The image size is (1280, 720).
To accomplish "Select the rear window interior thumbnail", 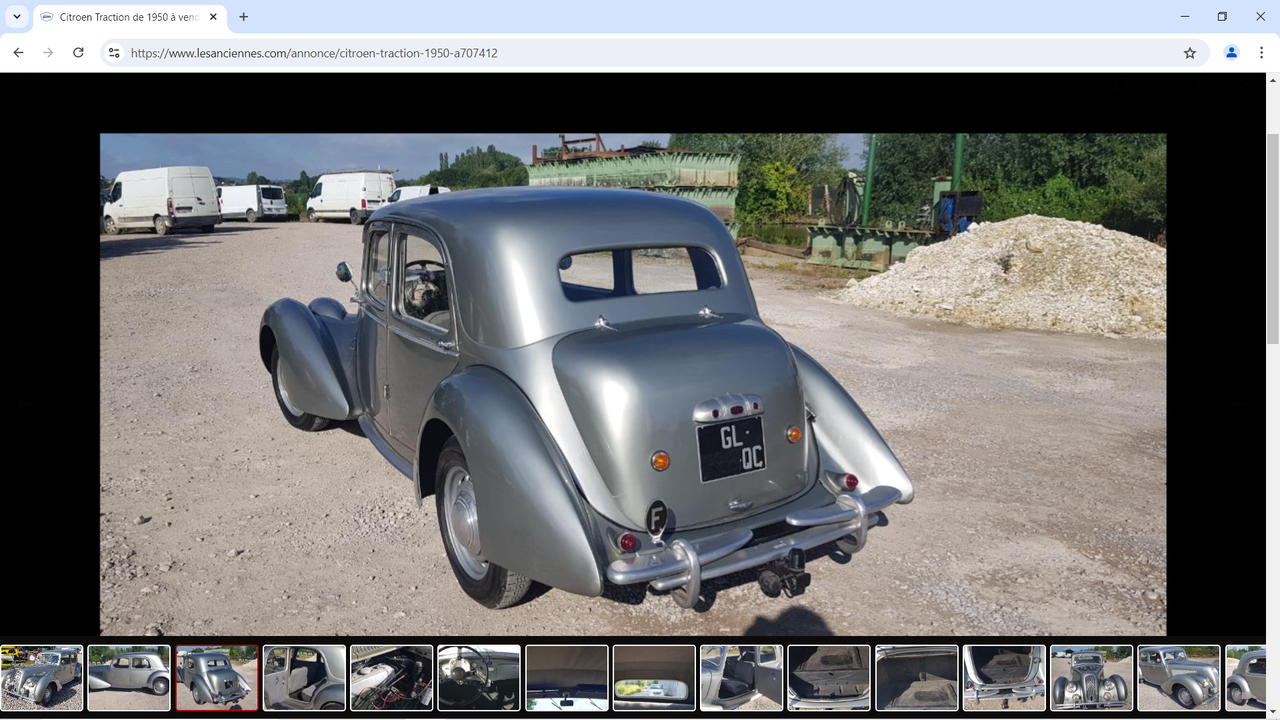I will point(654,678).
